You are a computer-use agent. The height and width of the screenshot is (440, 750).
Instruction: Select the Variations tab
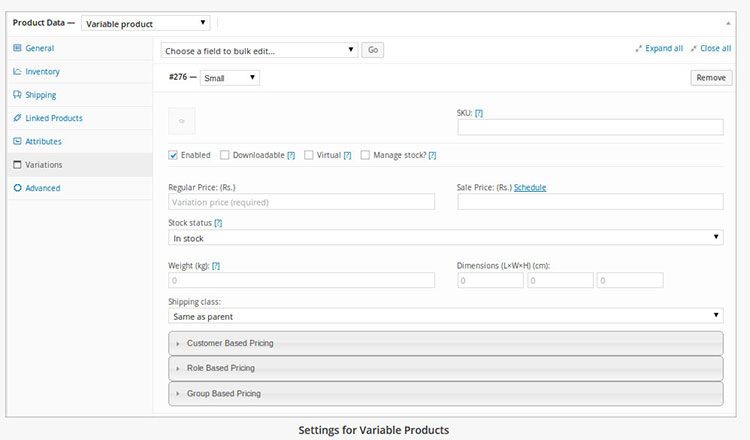[44, 165]
